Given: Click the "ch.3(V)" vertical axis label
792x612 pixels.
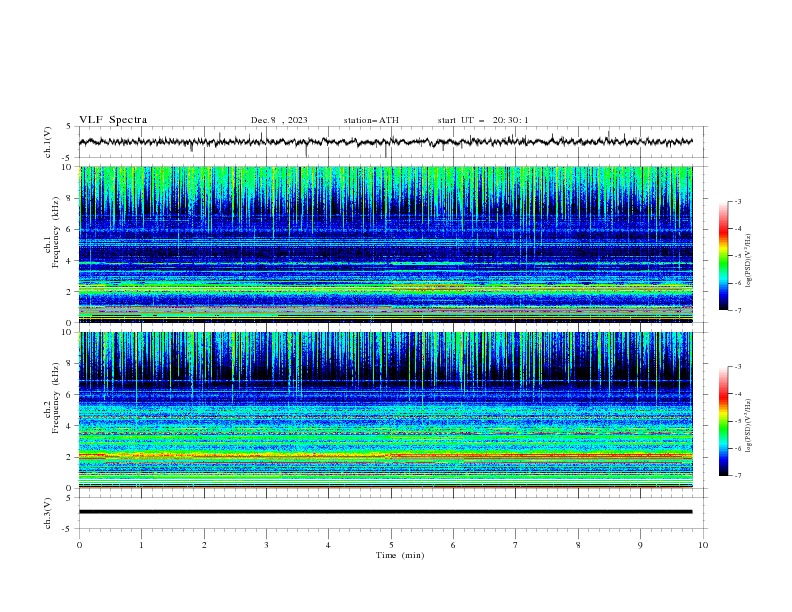Looking at the screenshot, I should pyautogui.click(x=48, y=513).
